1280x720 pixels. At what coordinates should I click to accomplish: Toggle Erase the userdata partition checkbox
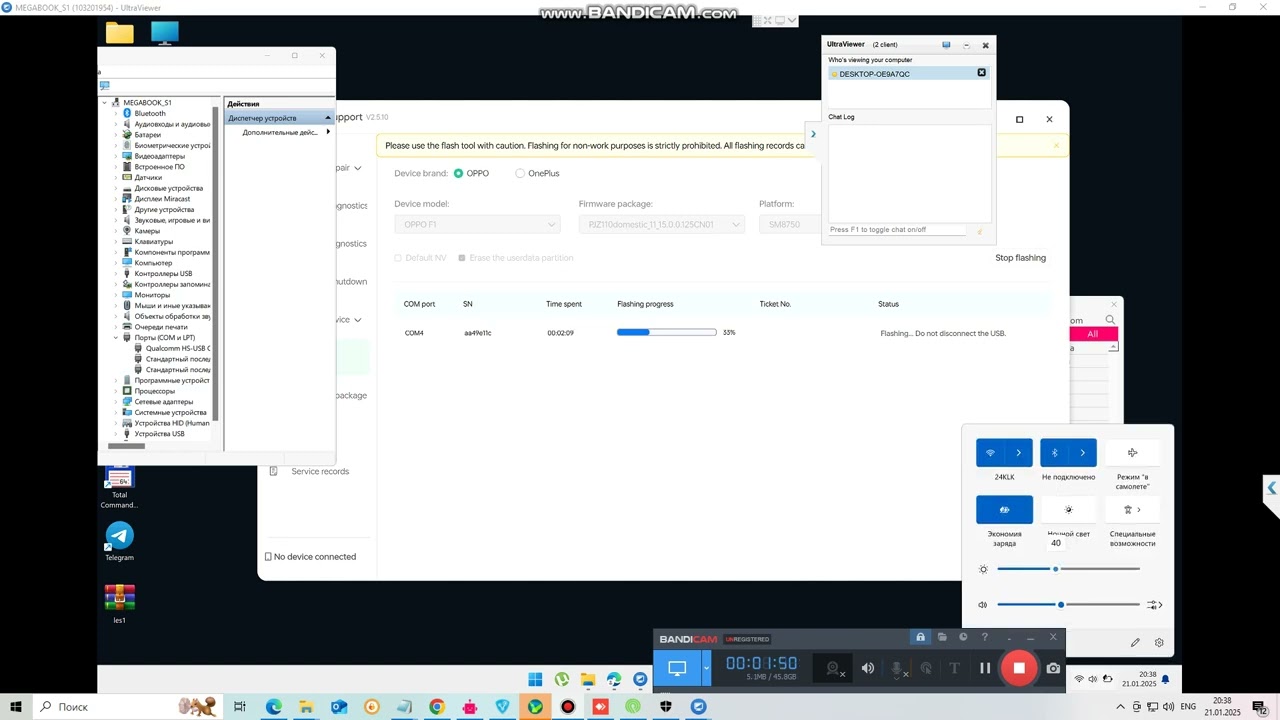[x=462, y=258]
